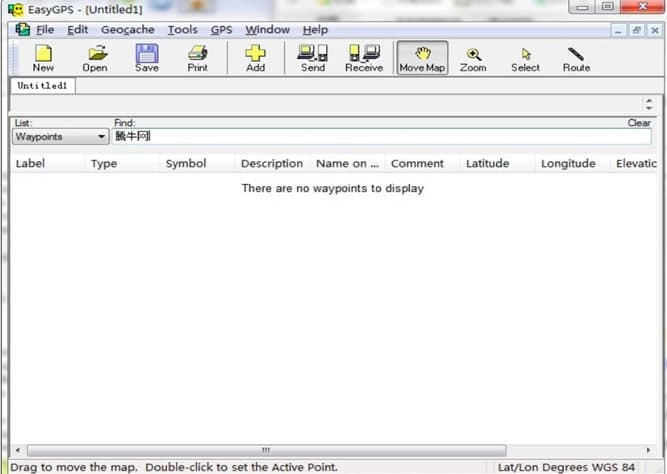Add a waypoint with Add icon
This screenshot has height=474, width=667.
point(255,58)
